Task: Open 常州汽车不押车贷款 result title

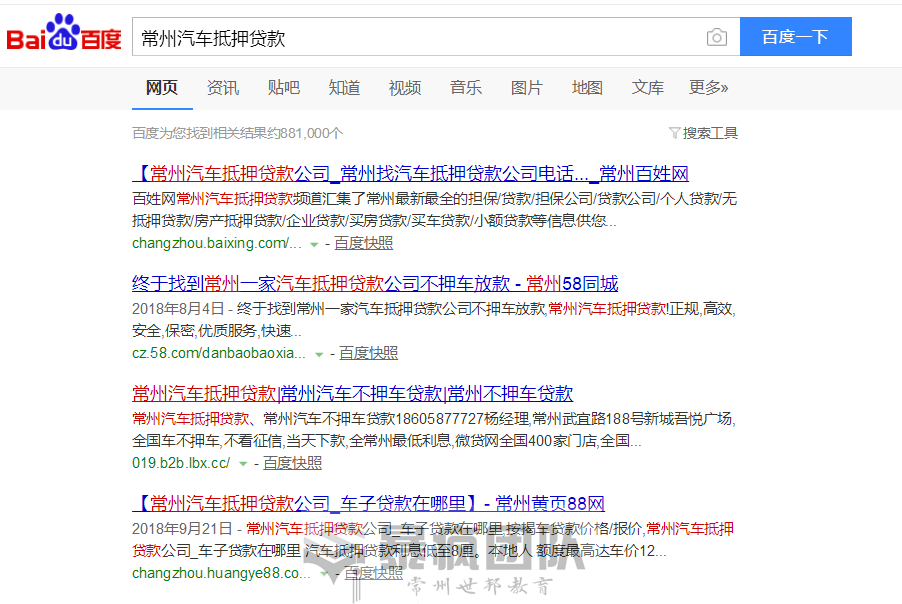Action: coord(353,393)
